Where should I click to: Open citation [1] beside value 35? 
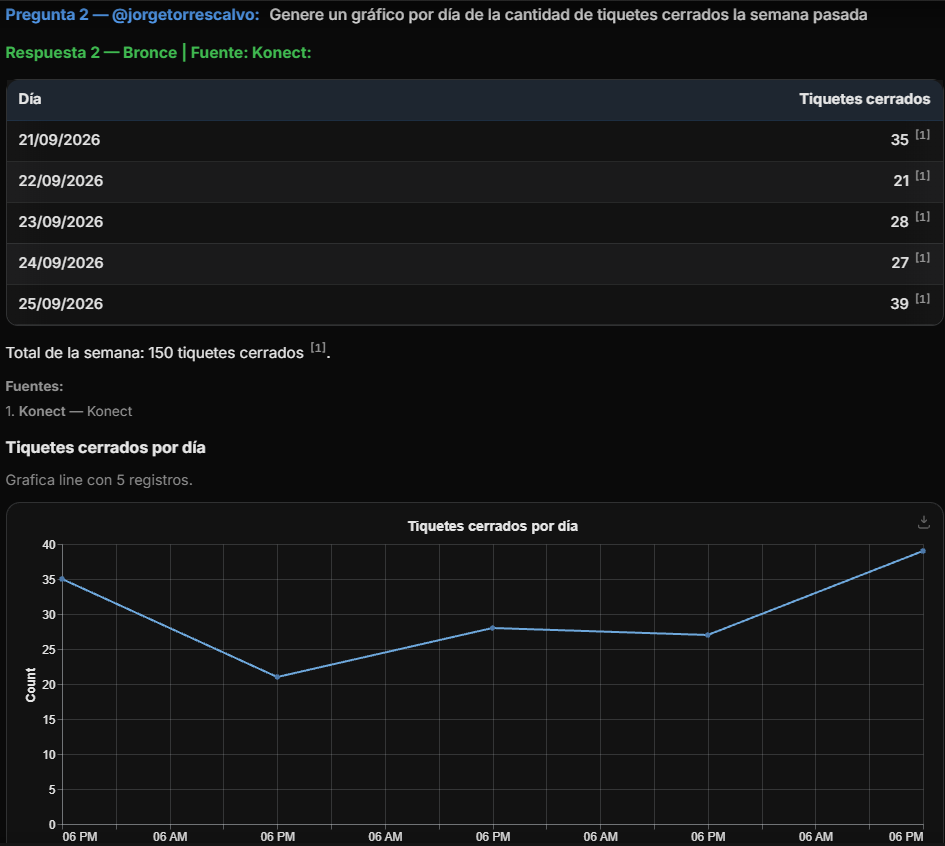(x=922, y=134)
